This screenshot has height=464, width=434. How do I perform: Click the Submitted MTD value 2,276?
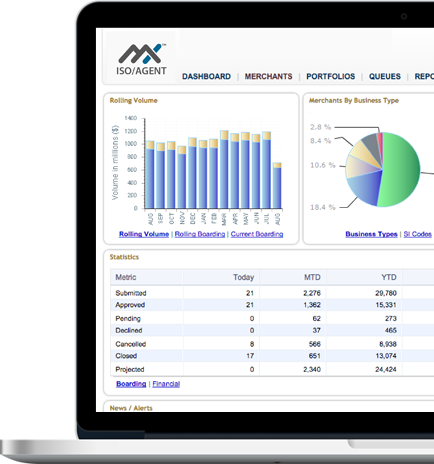click(x=312, y=293)
